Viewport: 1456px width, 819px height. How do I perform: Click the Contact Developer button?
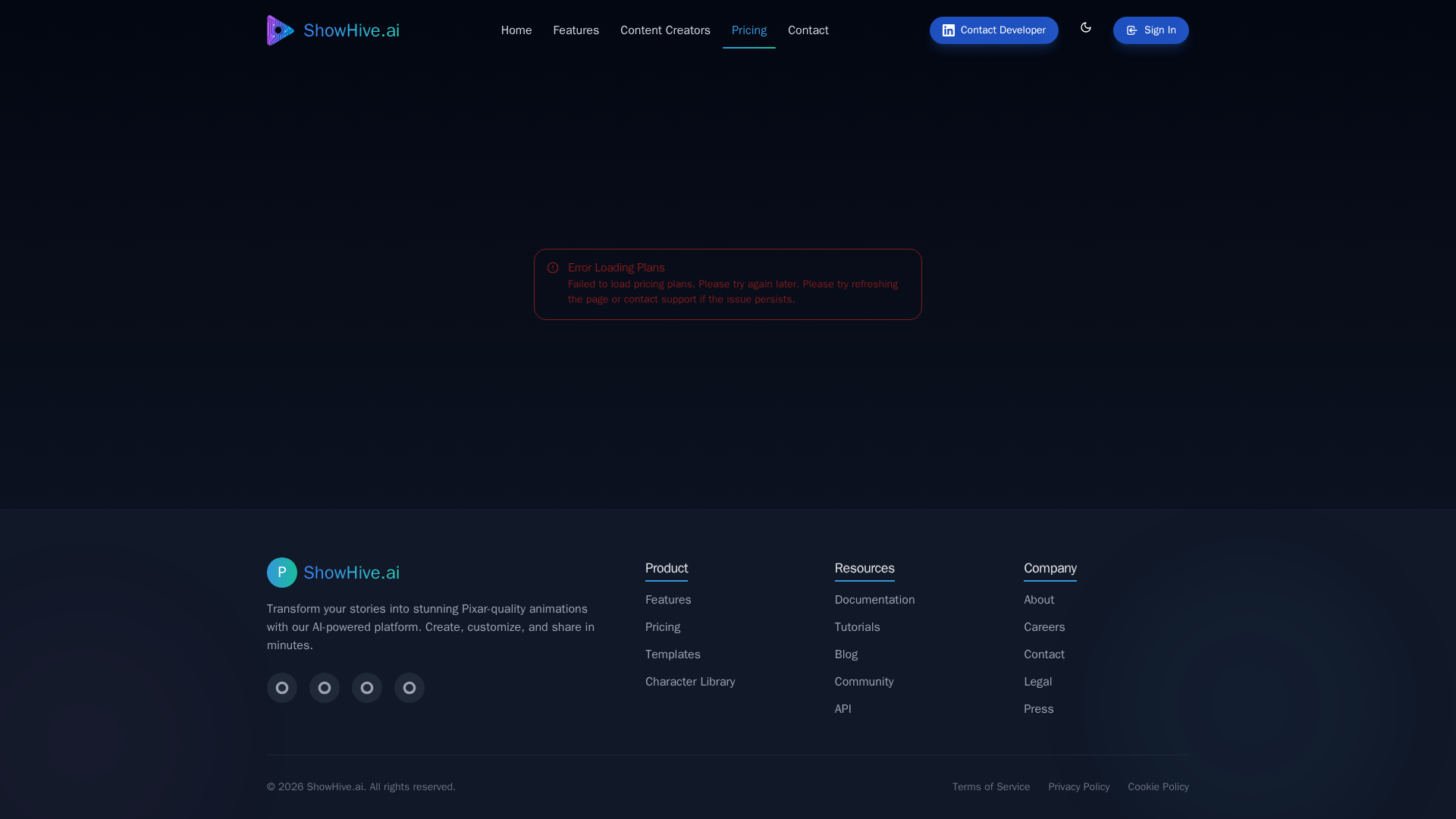coord(993,30)
